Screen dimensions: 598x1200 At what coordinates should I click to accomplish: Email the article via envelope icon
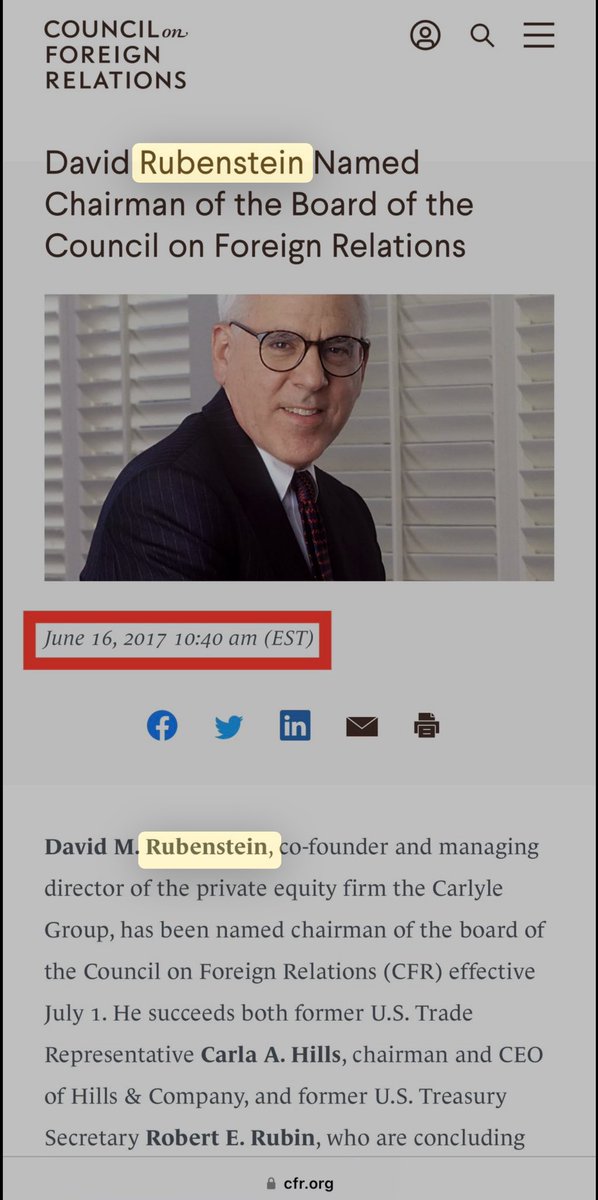point(362,727)
